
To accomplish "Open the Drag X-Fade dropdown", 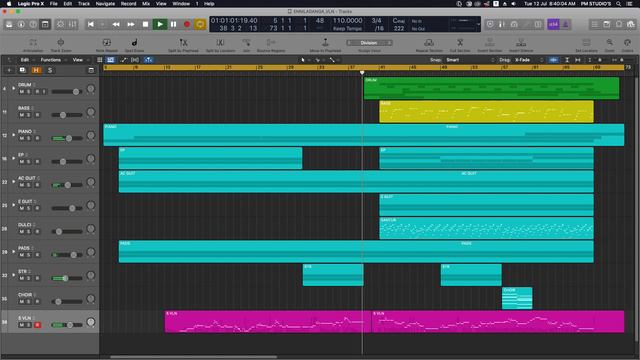I will [529, 60].
